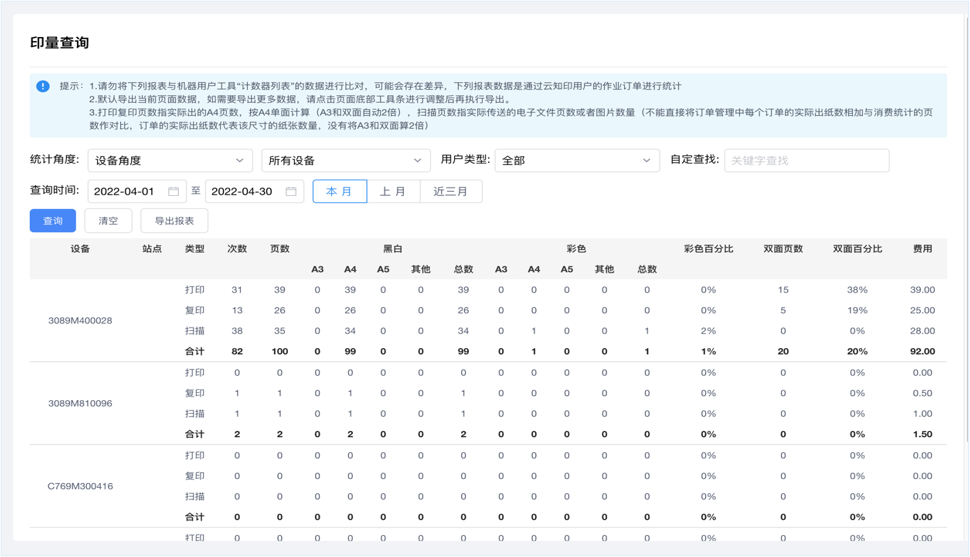Click the blue 查询 button
This screenshot has height=557, width=970.
click(52, 221)
